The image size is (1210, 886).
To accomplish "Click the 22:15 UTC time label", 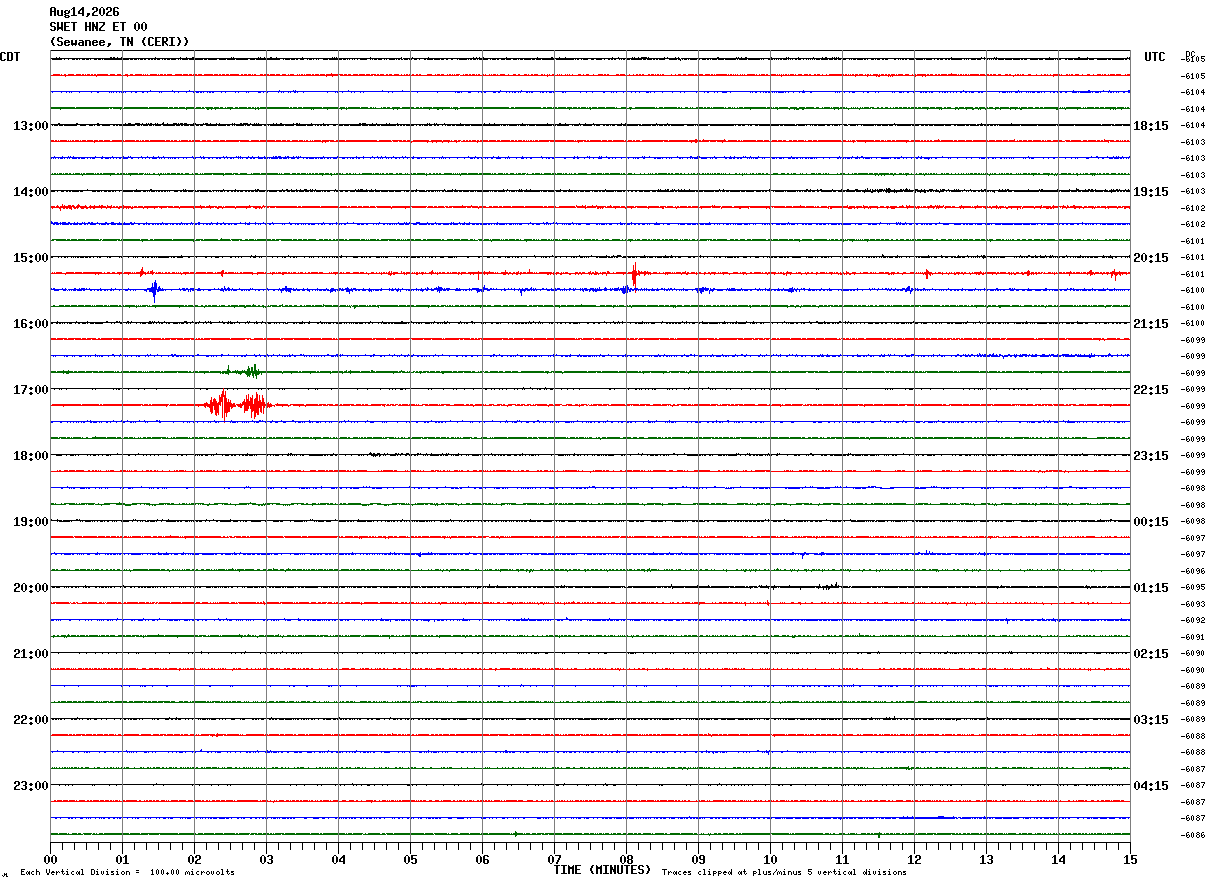I will pos(1151,390).
